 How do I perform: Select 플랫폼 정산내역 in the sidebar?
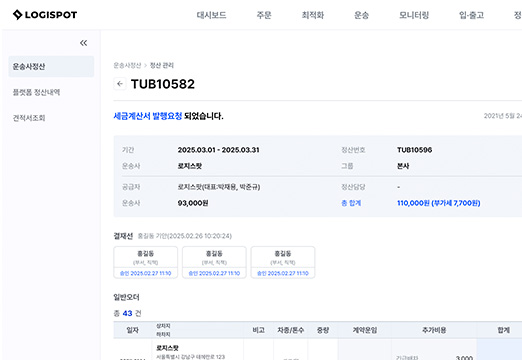tap(36, 92)
